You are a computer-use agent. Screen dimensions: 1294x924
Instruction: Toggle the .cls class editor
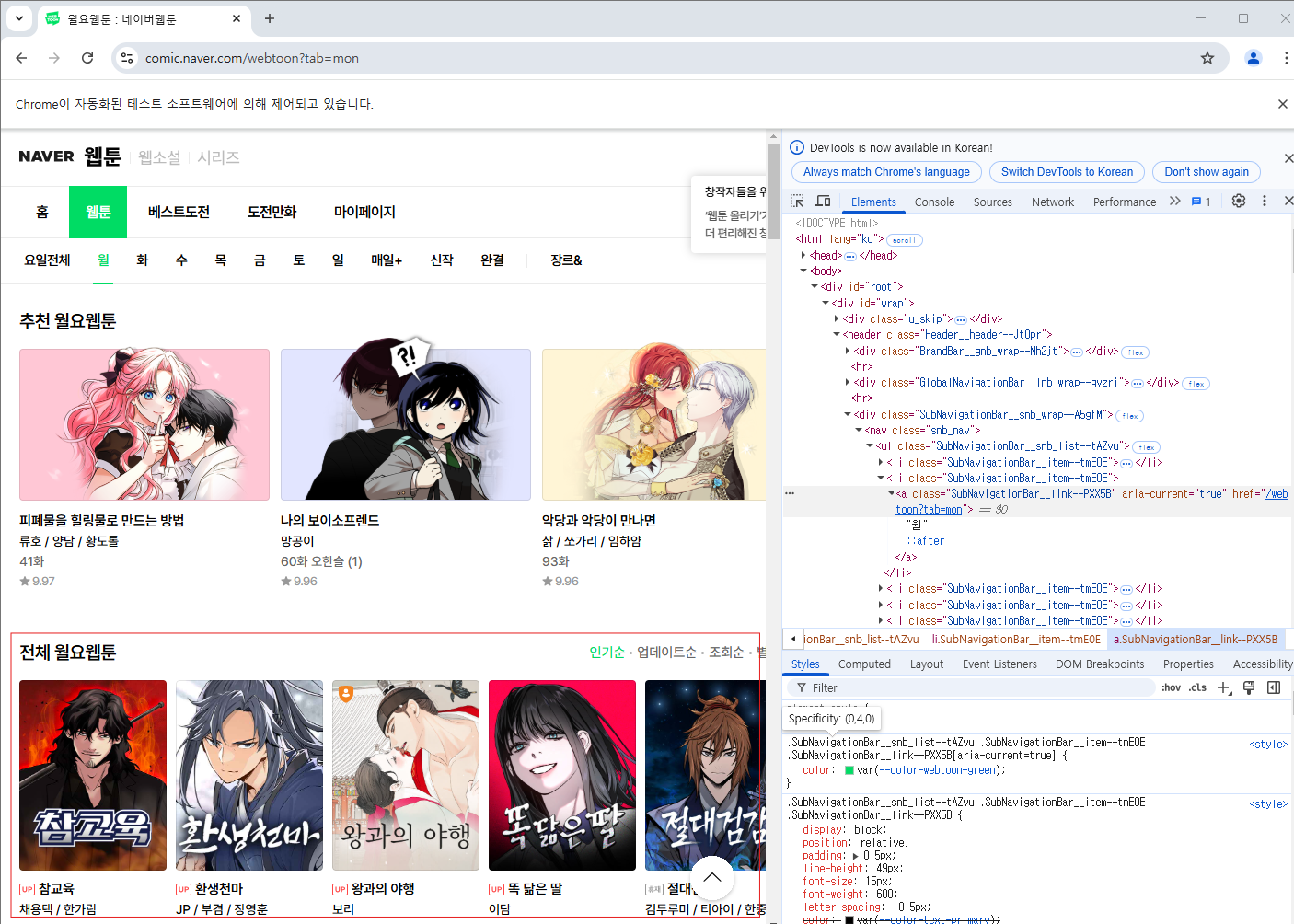pos(1197,687)
